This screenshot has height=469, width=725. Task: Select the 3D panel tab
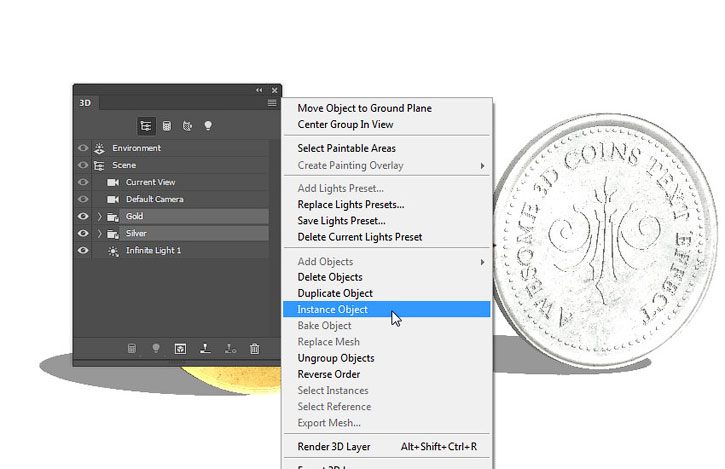(x=84, y=102)
